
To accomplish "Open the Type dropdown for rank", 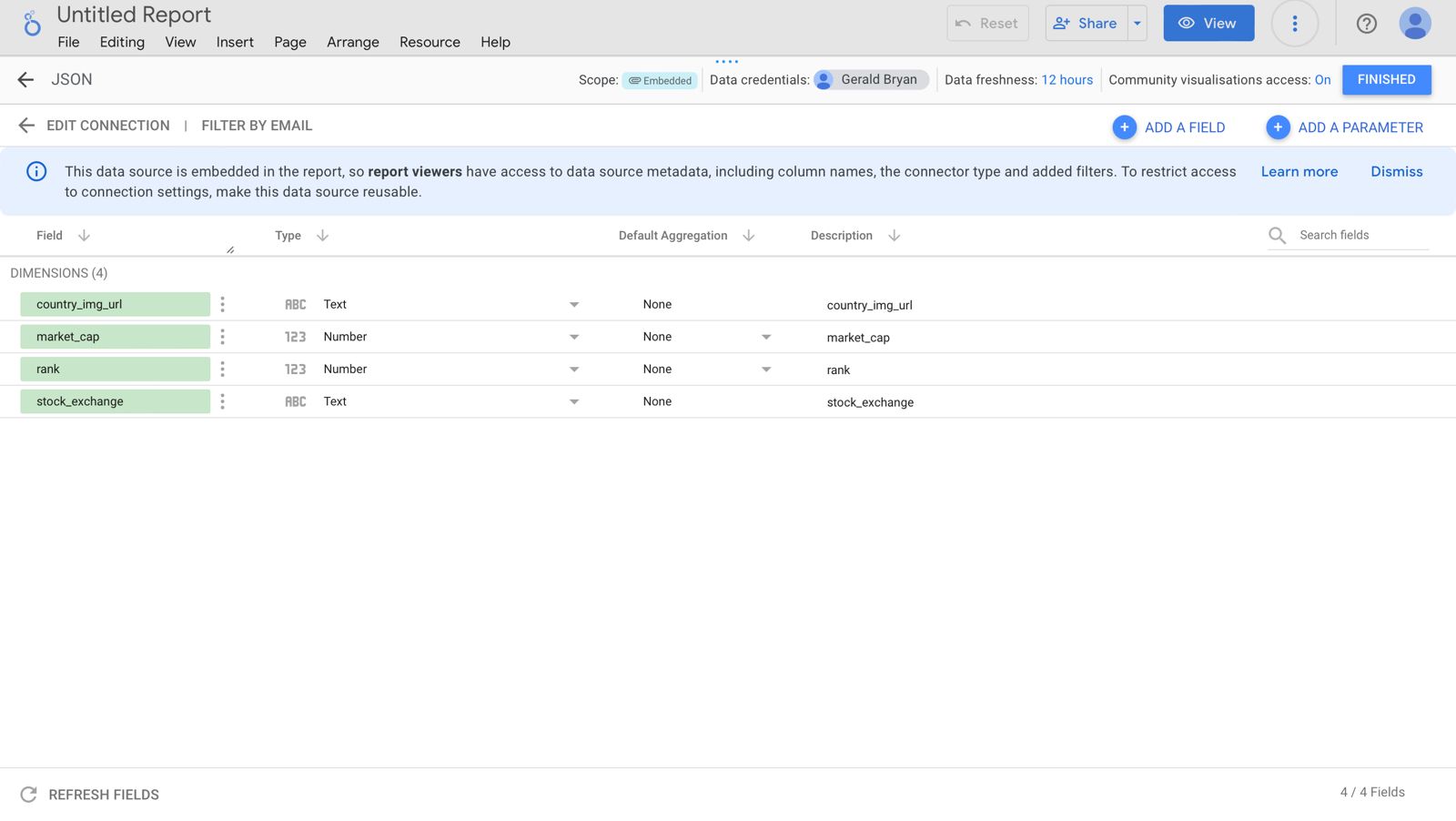I will (574, 370).
